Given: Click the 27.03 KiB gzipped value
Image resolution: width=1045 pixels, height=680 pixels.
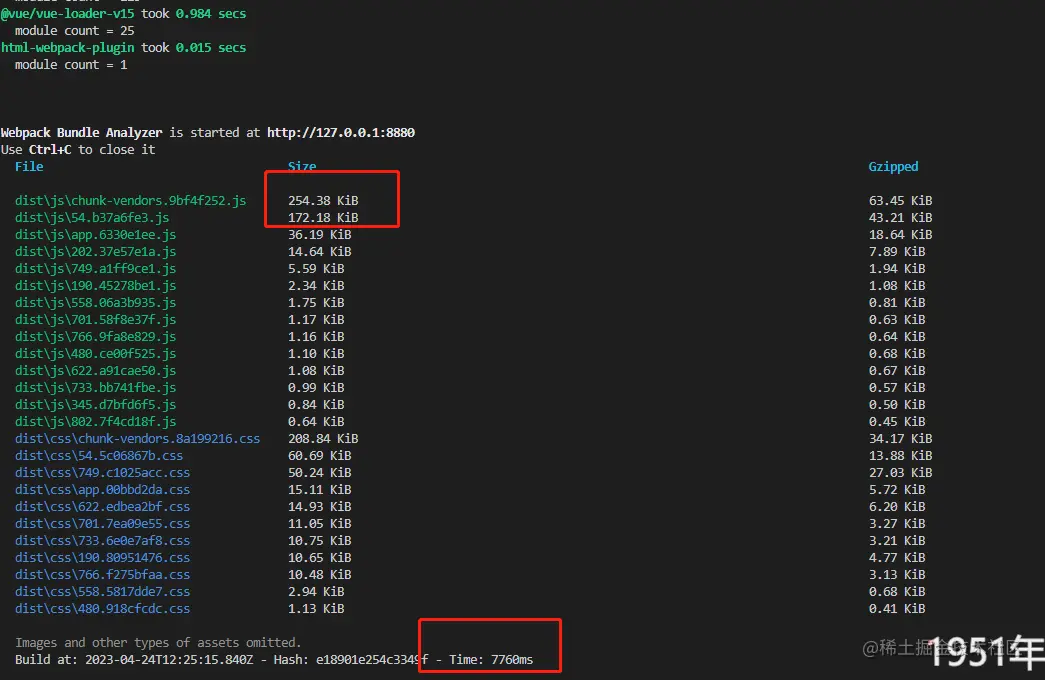Looking at the screenshot, I should pyautogui.click(x=900, y=473).
